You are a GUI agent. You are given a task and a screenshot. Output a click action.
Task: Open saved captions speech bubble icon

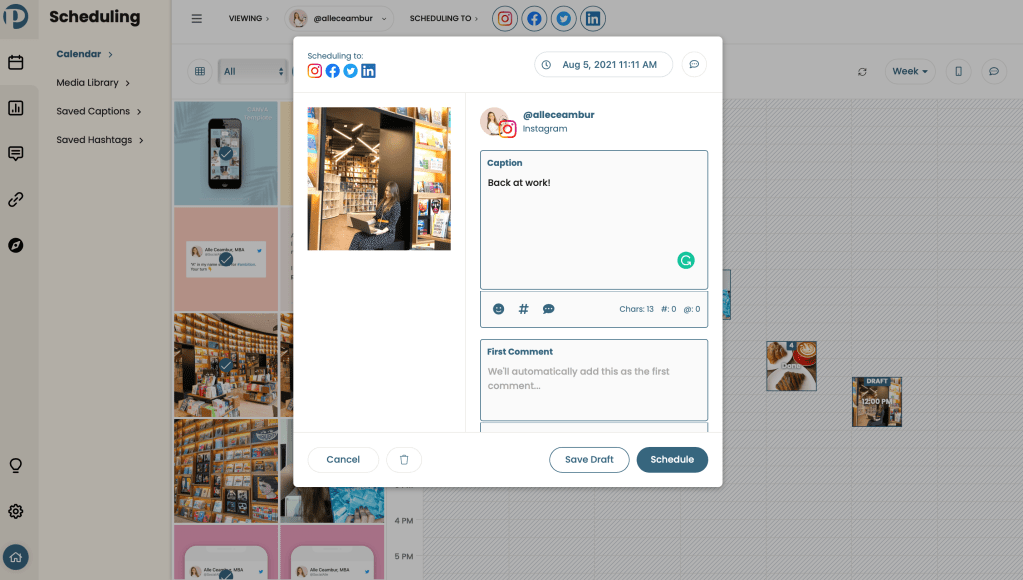pos(548,309)
